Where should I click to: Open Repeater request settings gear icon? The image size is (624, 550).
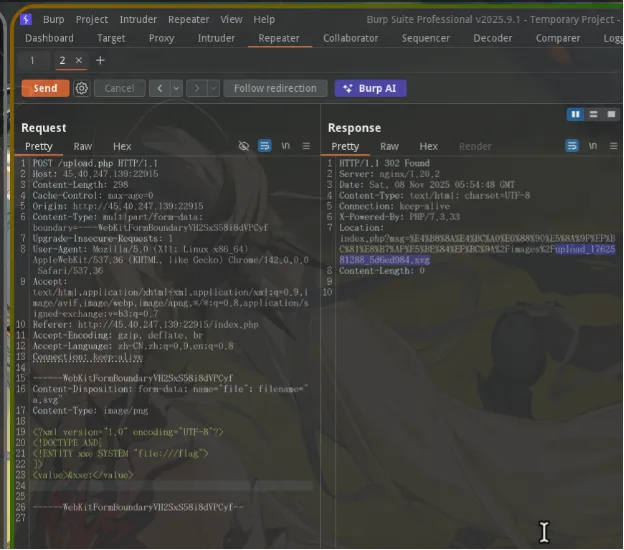point(82,88)
